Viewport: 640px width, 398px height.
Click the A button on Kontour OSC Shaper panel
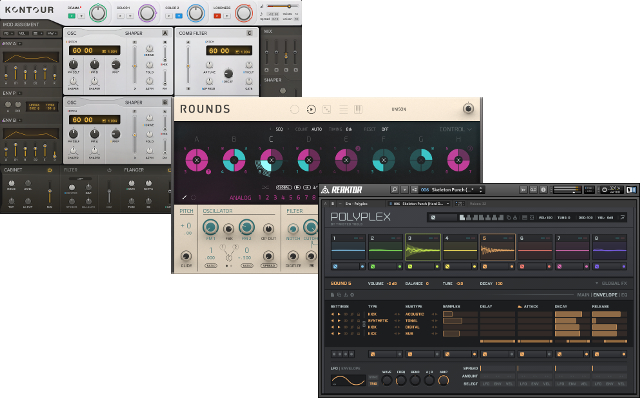pos(165,33)
